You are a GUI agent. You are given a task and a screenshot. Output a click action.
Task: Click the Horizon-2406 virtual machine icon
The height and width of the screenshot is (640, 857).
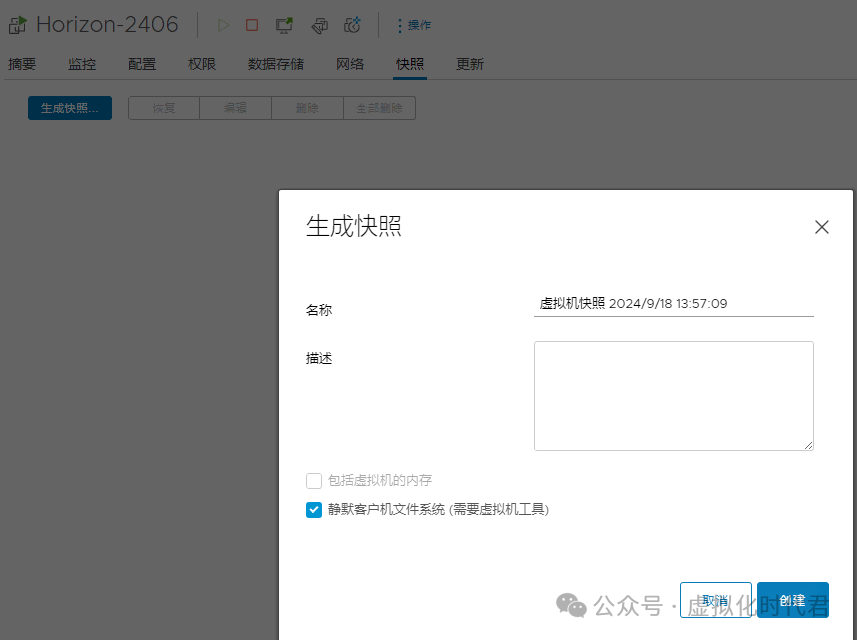coord(17,25)
